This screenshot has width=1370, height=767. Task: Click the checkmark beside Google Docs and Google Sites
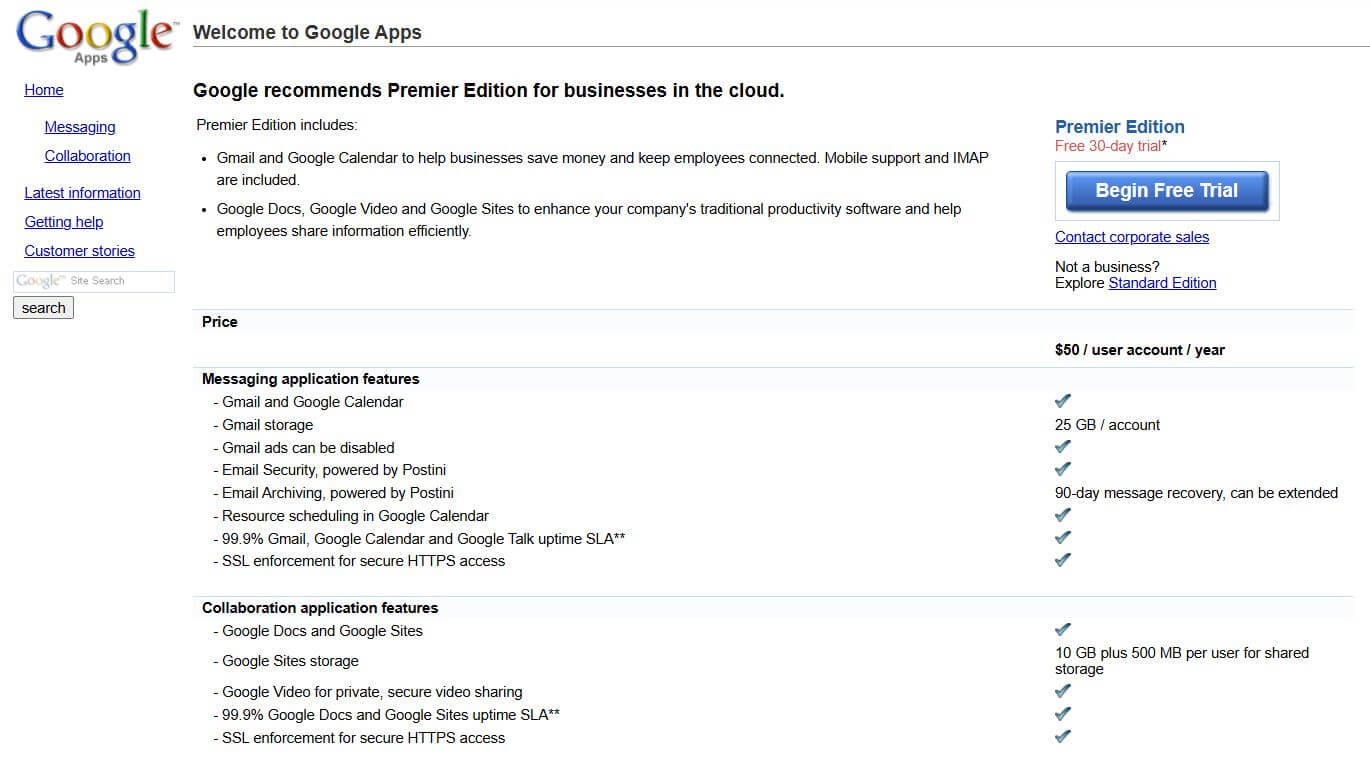click(x=1062, y=629)
